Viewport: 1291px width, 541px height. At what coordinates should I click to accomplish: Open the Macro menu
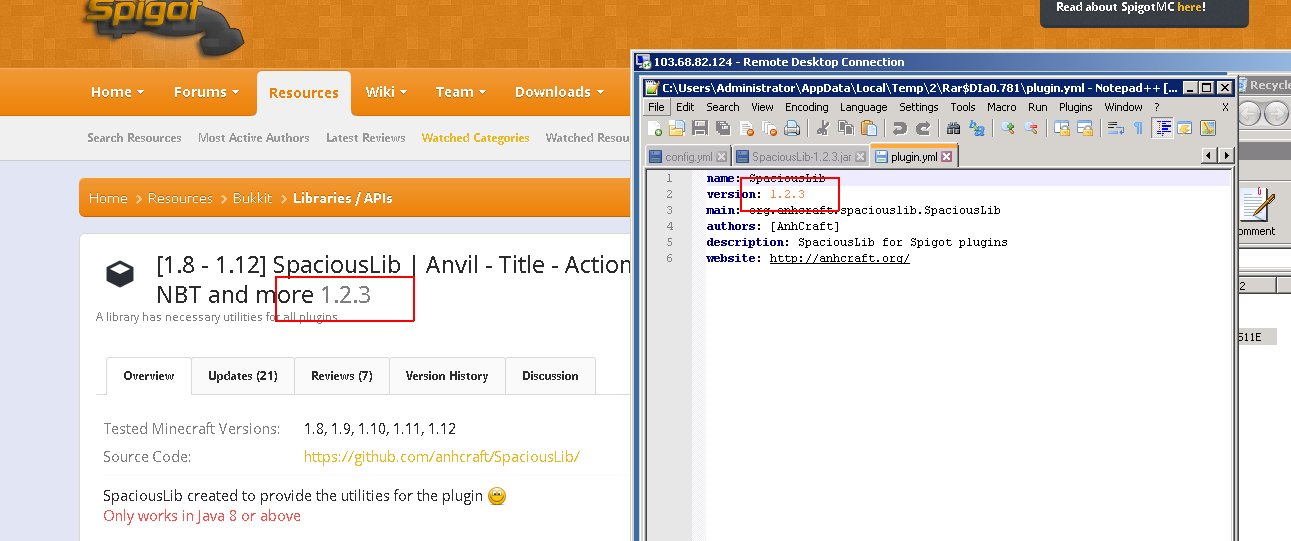click(x=1002, y=107)
